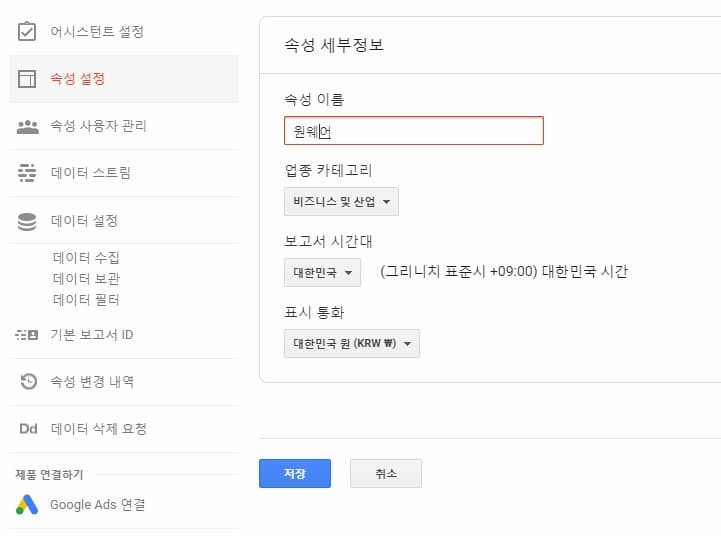Select the 데이터 필터 submenu item
Viewport: 721px width, 536px height.
[86, 300]
